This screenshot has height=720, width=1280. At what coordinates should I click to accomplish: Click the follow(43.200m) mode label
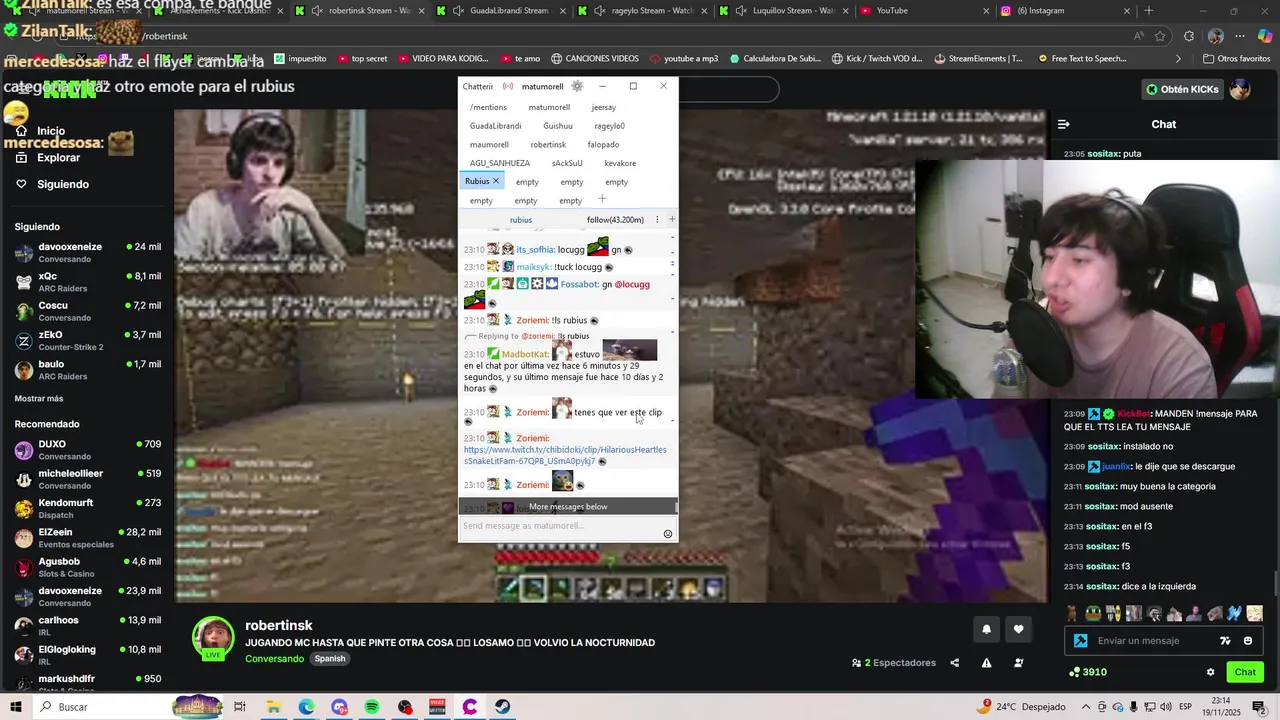point(615,220)
